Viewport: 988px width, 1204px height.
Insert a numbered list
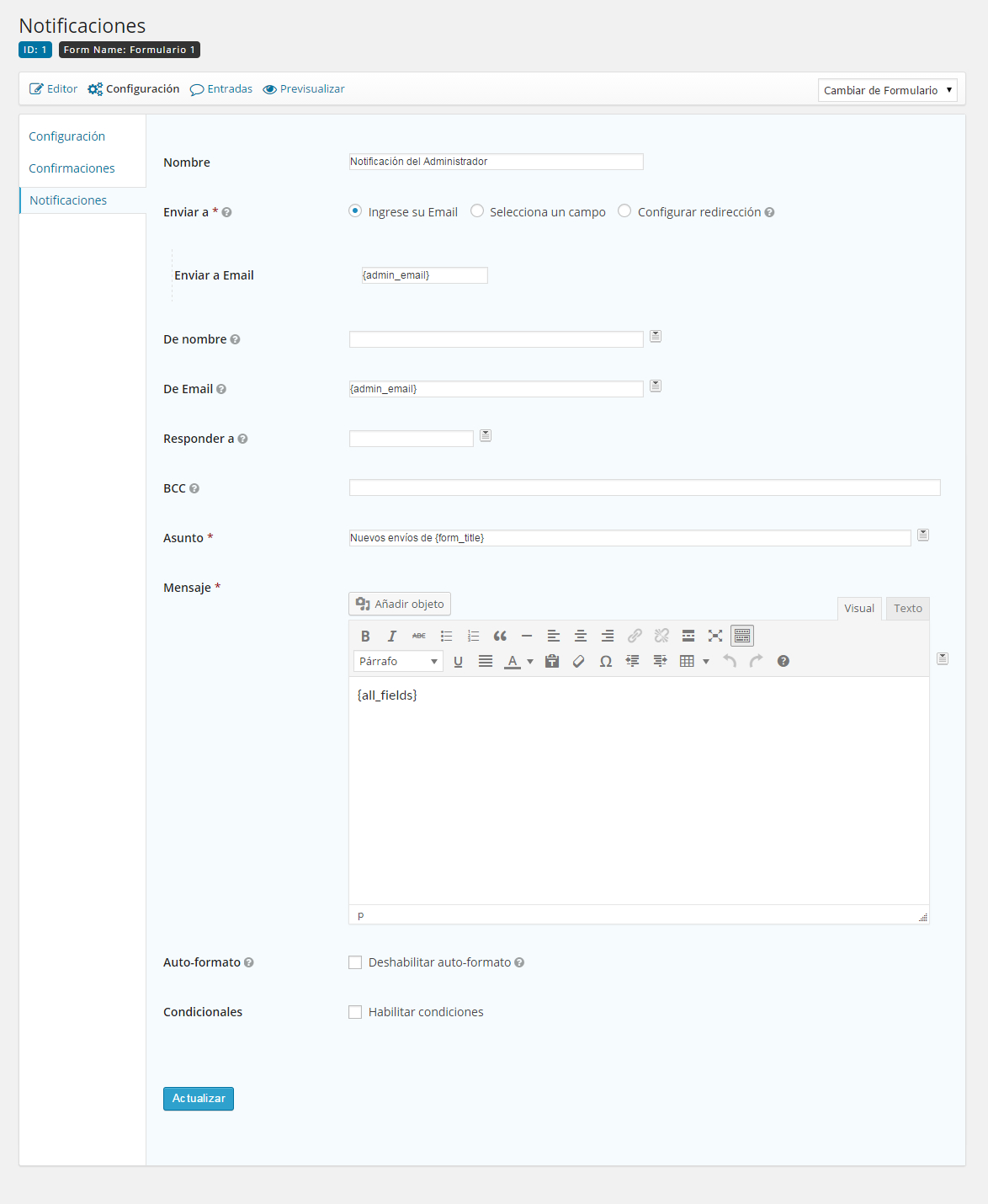point(473,636)
